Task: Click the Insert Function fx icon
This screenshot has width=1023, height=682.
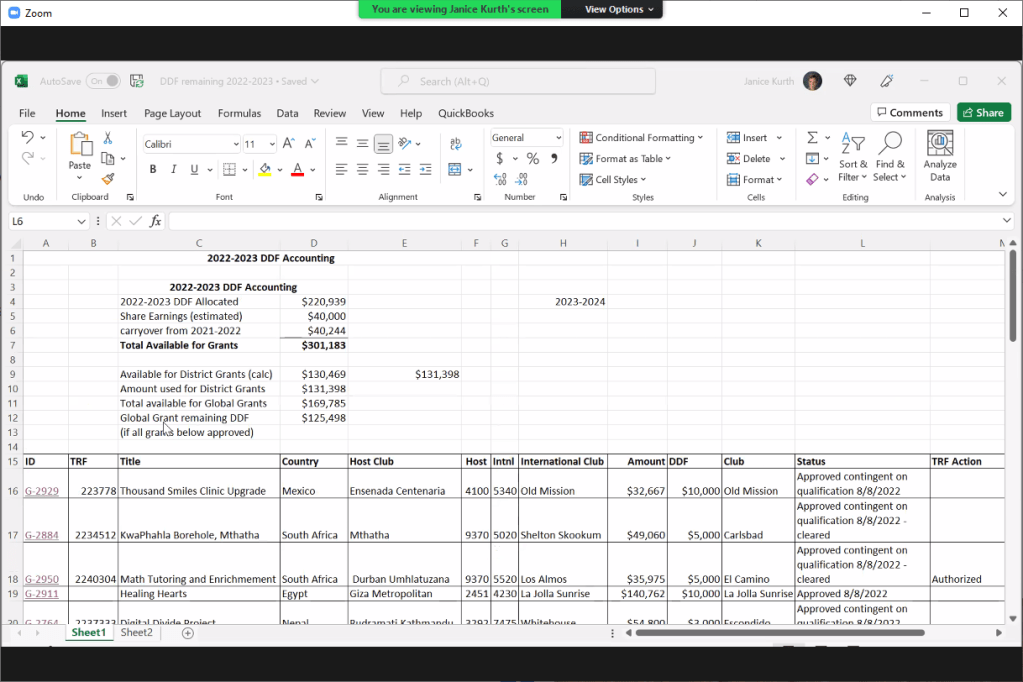Action: point(155,221)
